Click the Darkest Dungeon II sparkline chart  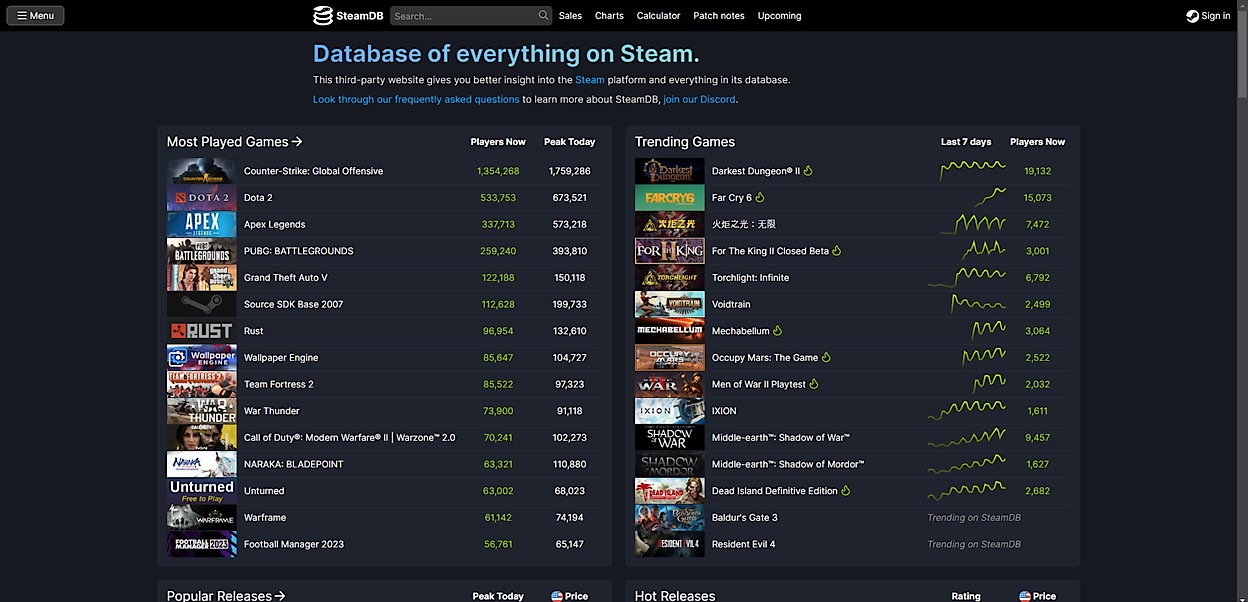click(972, 170)
